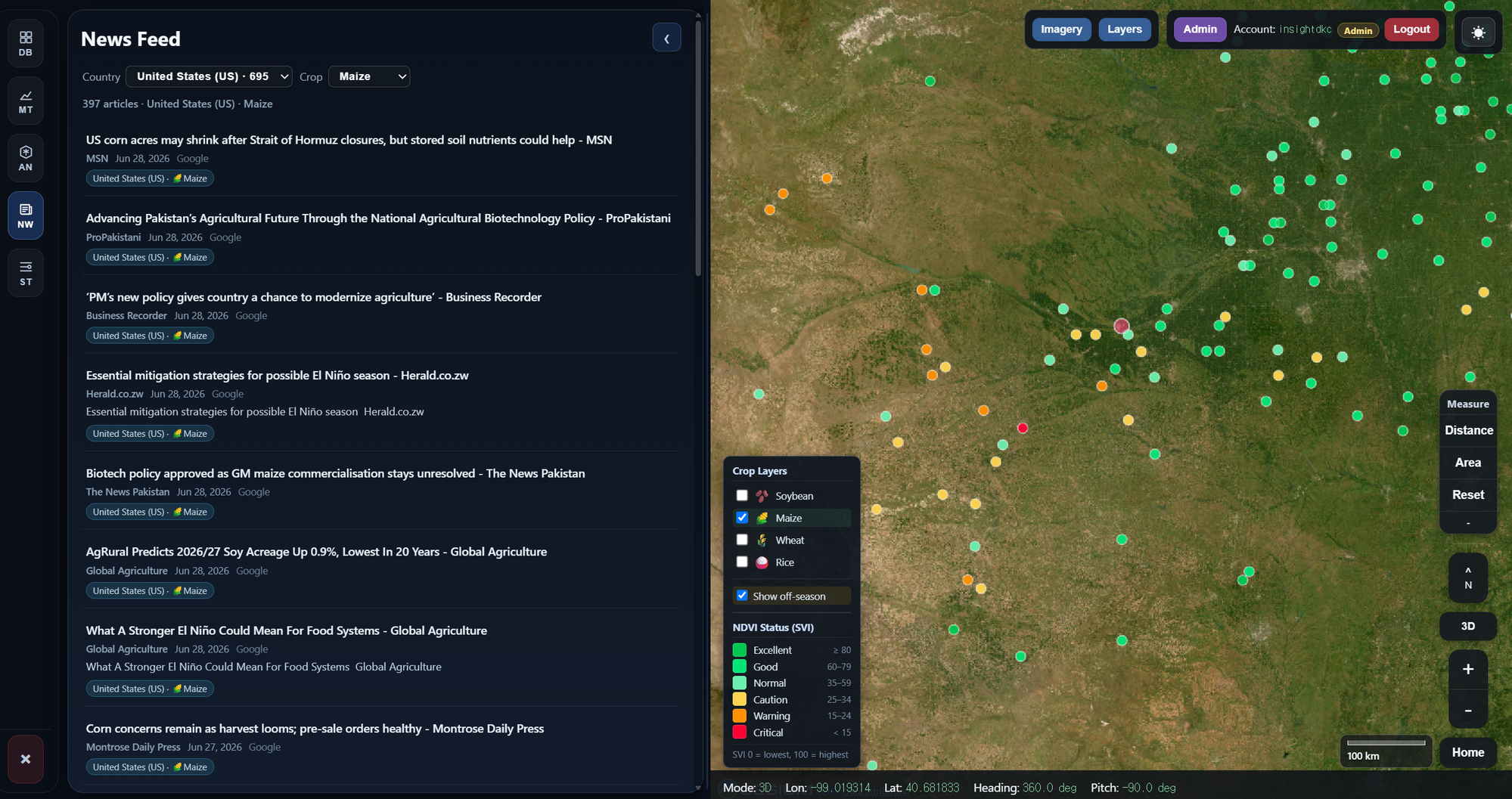Click the yellow Admin role badge
The image size is (1512, 799).
(x=1358, y=31)
